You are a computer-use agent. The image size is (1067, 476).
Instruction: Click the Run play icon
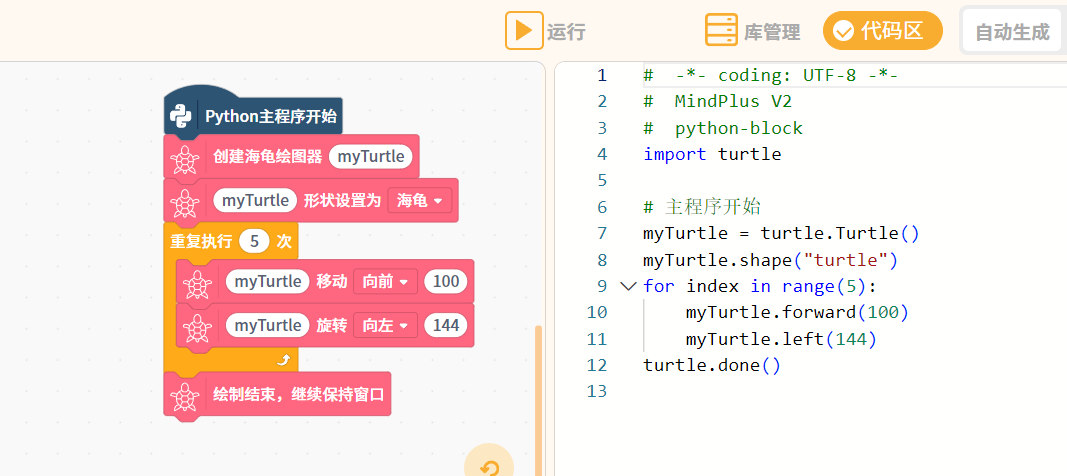coord(524,31)
